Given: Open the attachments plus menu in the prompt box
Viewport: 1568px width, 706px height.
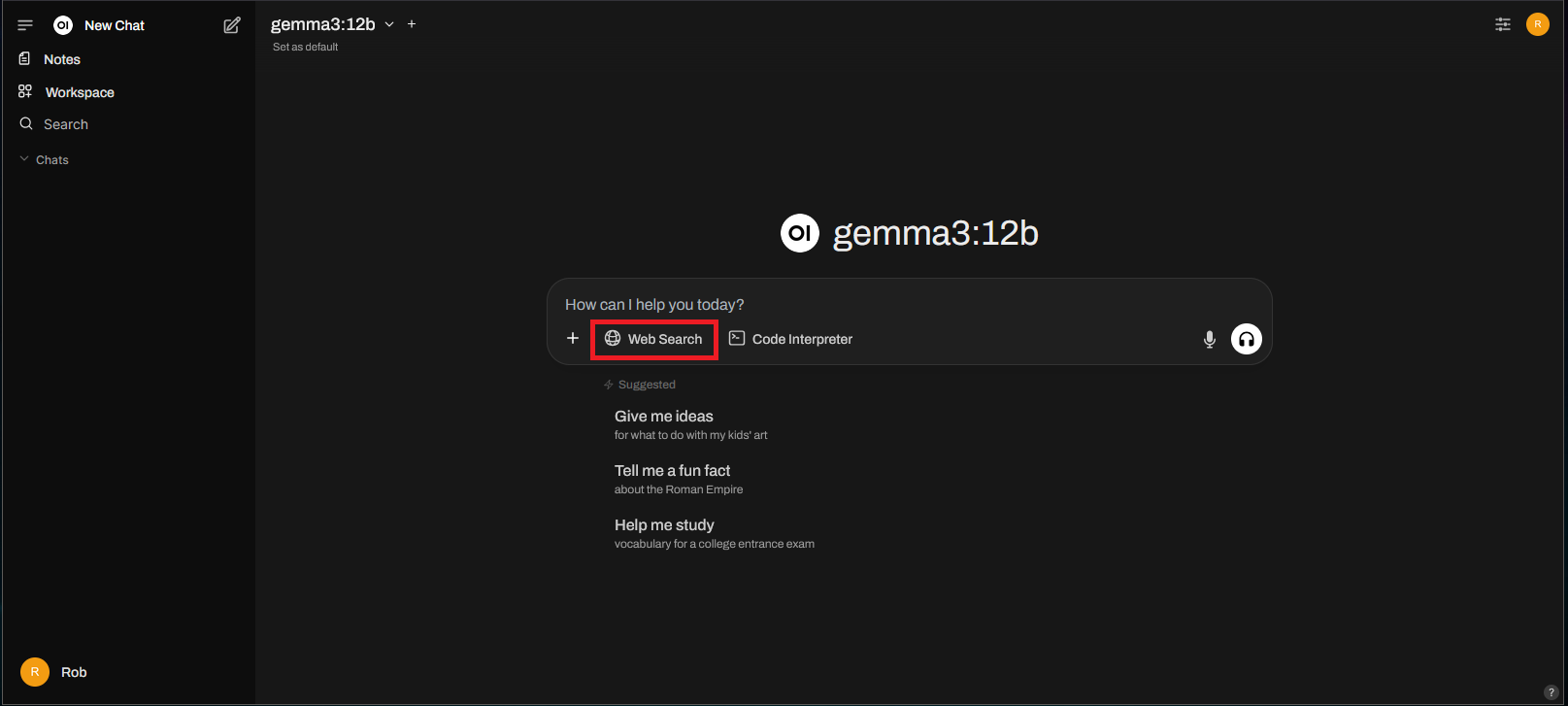Looking at the screenshot, I should click(573, 338).
